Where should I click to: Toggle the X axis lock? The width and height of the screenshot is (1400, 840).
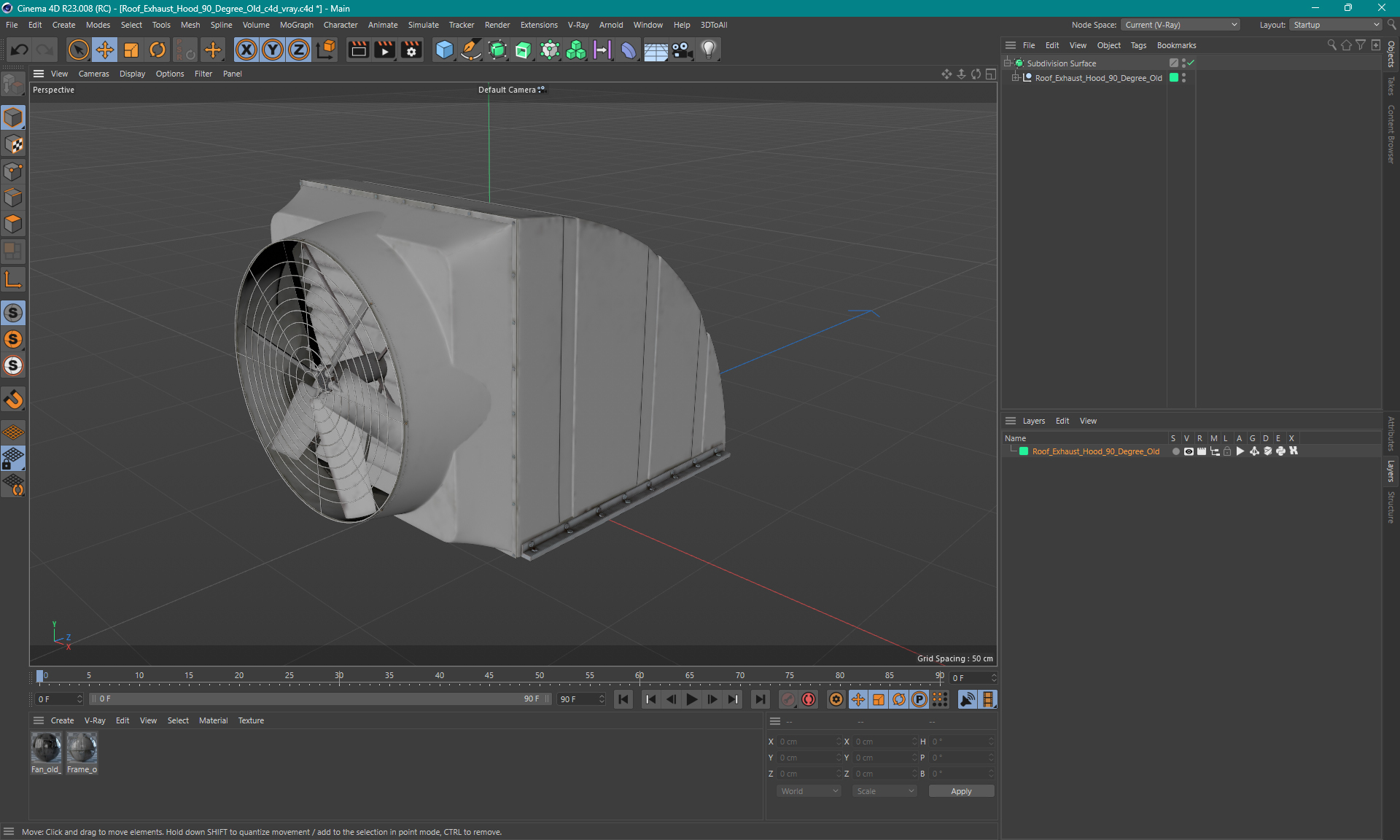click(x=246, y=50)
